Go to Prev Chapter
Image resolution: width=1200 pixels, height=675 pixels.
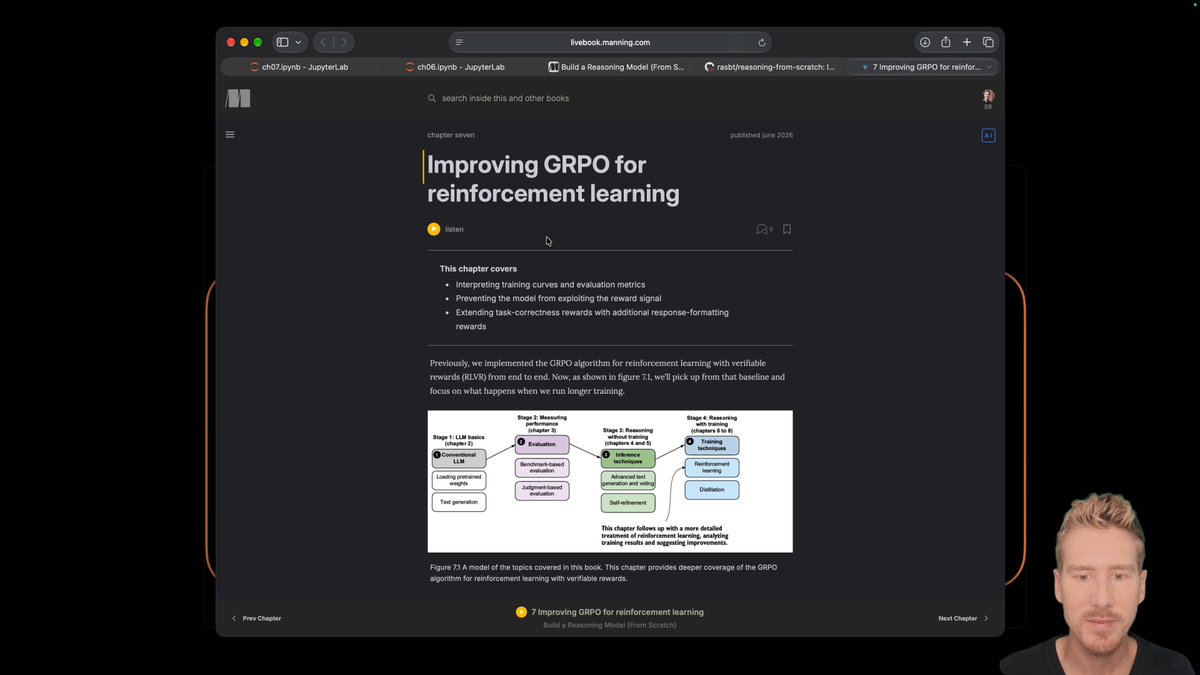point(256,618)
